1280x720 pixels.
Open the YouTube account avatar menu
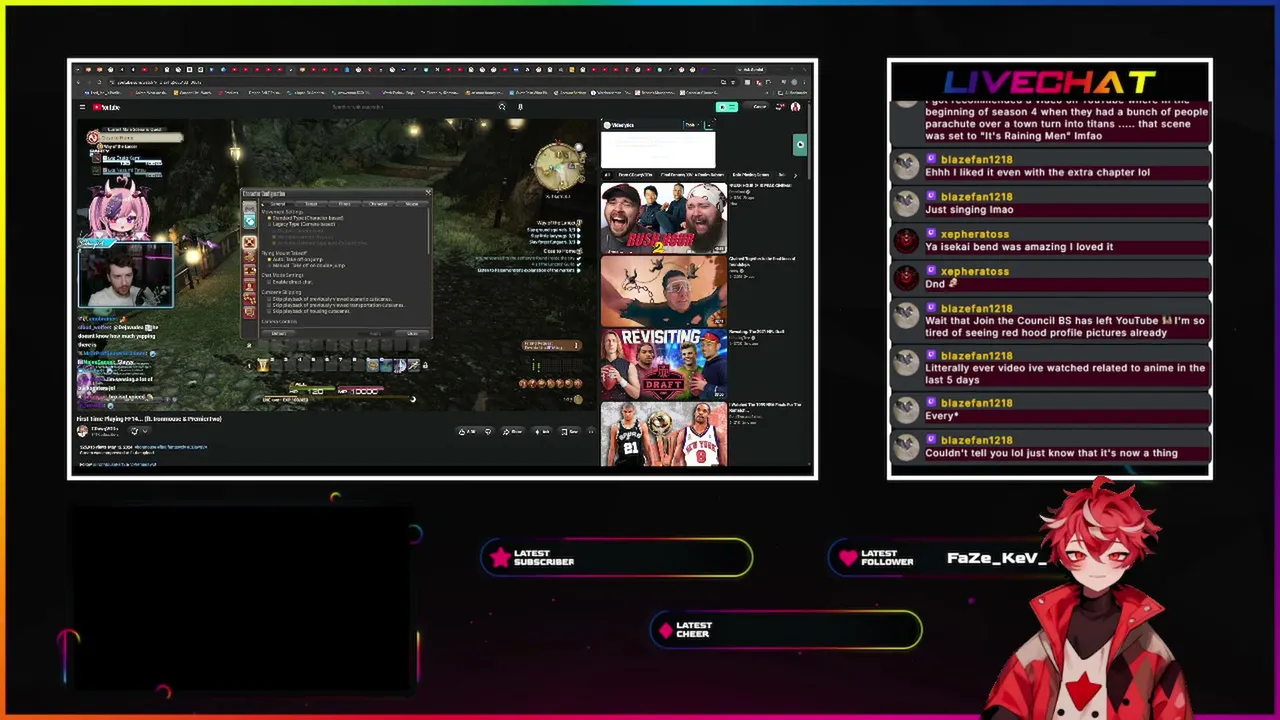click(795, 107)
